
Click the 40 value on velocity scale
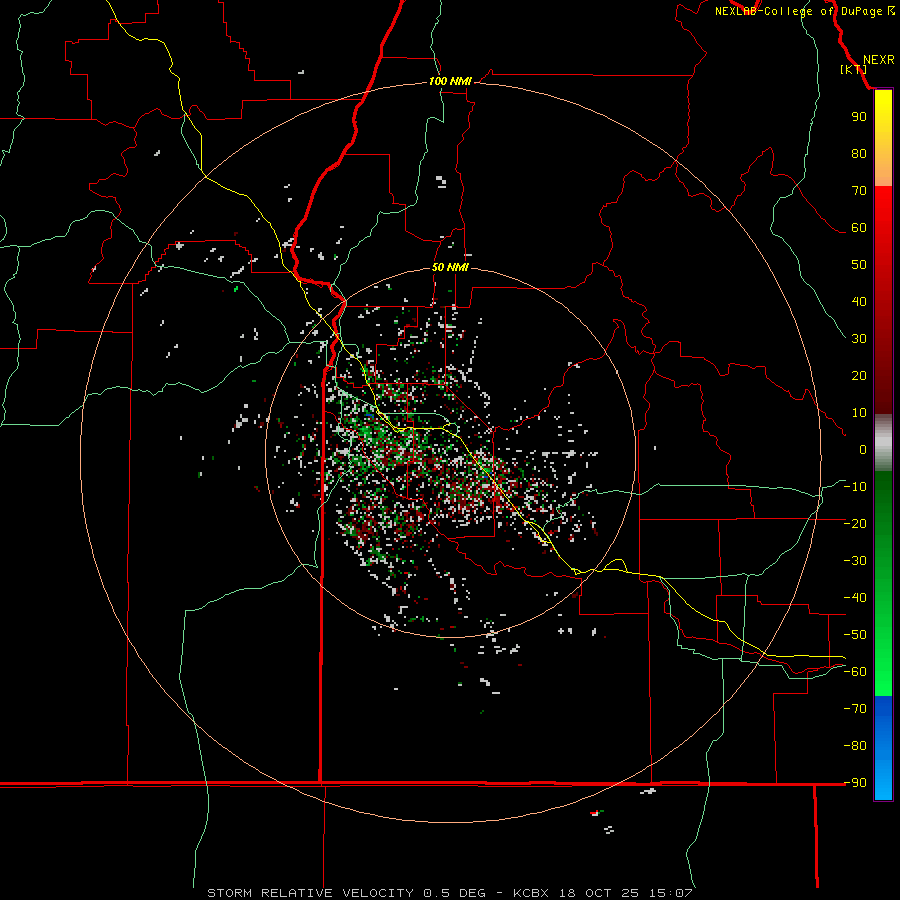click(859, 302)
